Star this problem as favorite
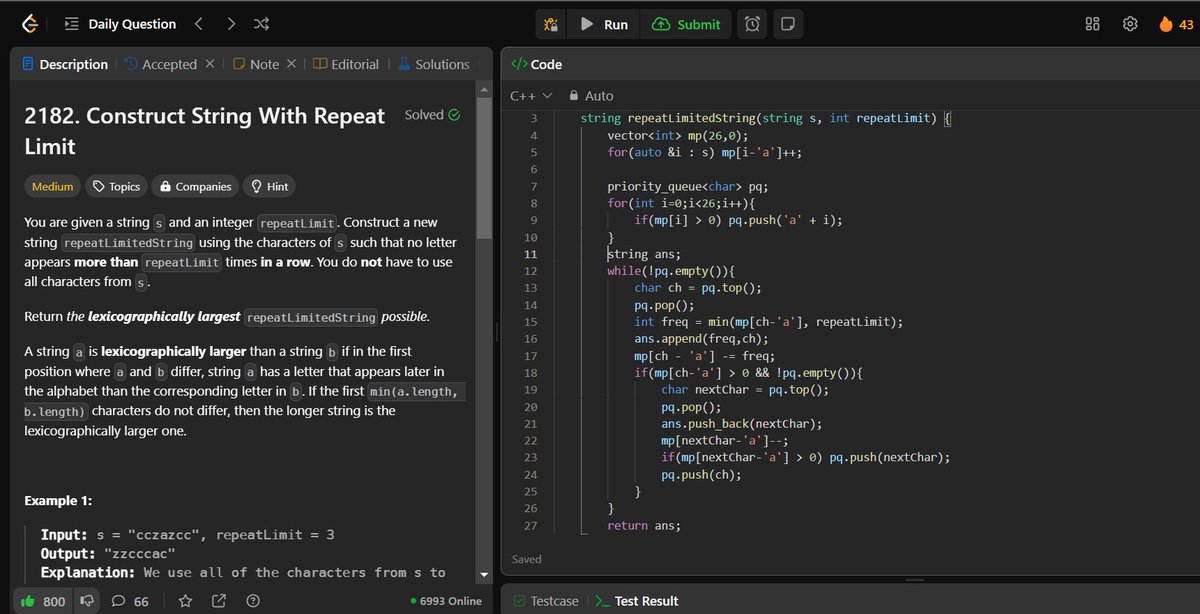This screenshot has width=1200, height=614. click(x=184, y=600)
